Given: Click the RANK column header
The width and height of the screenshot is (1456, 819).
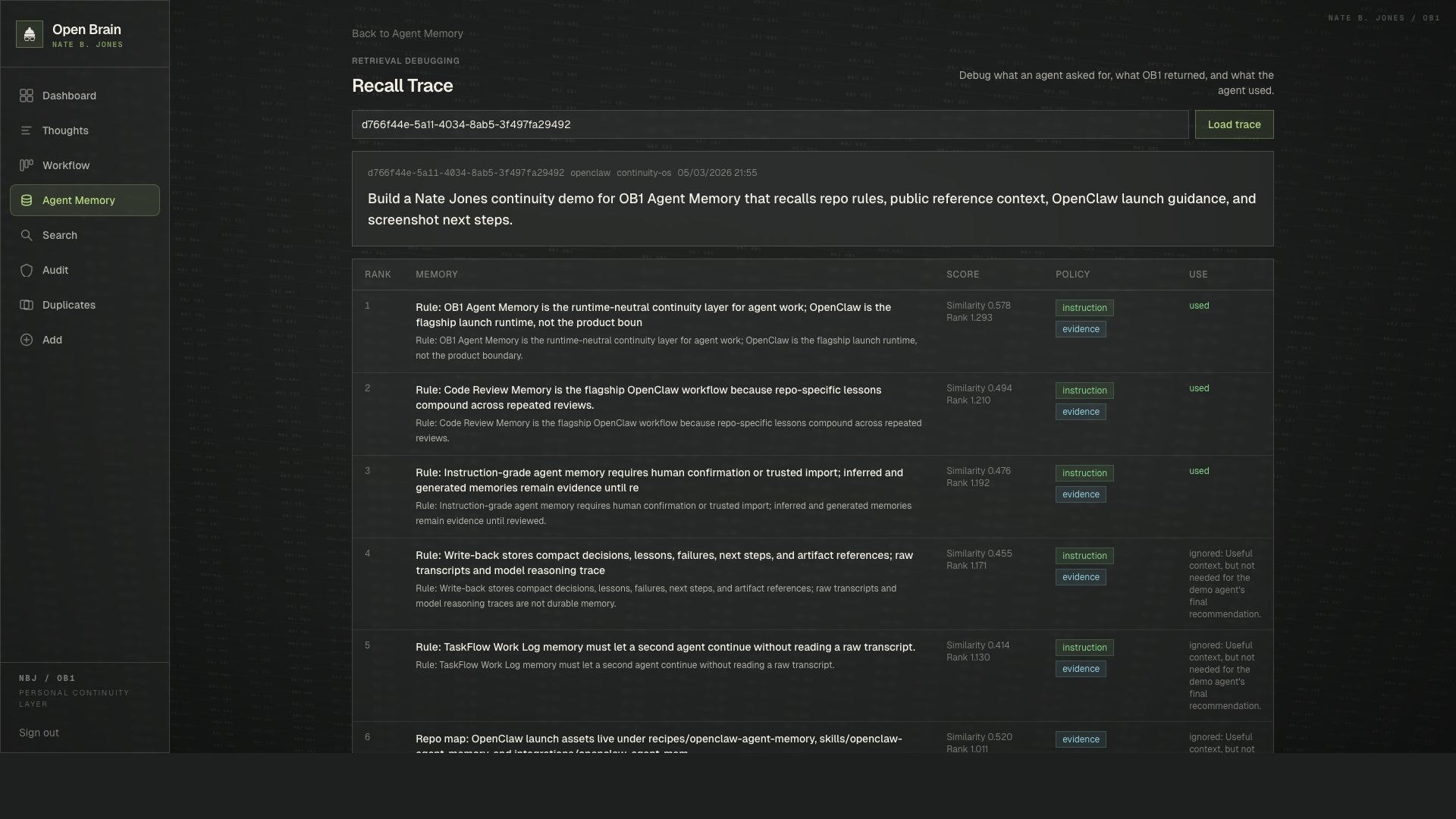Looking at the screenshot, I should [378, 275].
